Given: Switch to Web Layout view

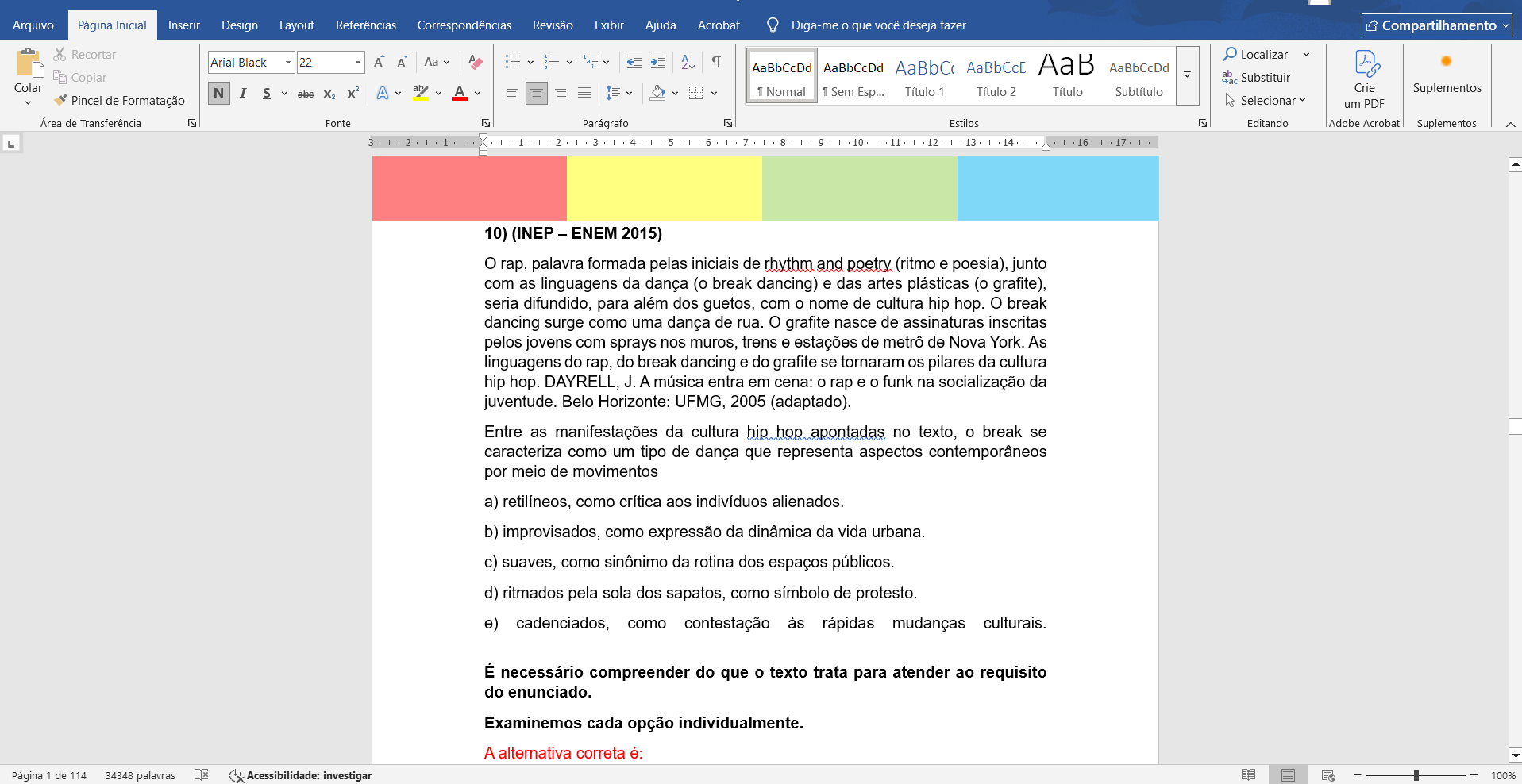Looking at the screenshot, I should tap(1328, 775).
